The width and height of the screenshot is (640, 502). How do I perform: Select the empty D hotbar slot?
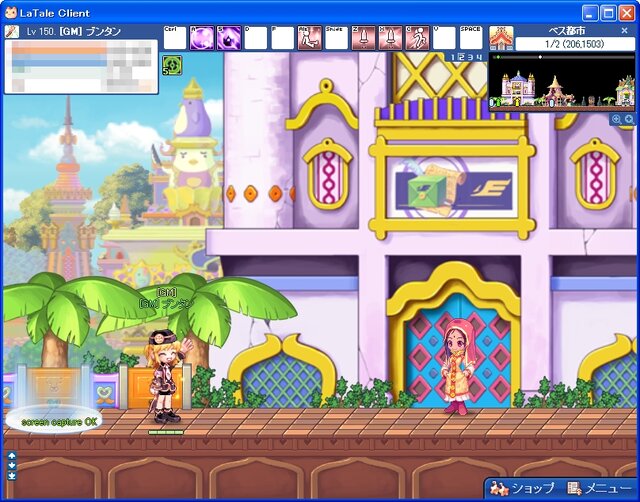click(x=256, y=38)
